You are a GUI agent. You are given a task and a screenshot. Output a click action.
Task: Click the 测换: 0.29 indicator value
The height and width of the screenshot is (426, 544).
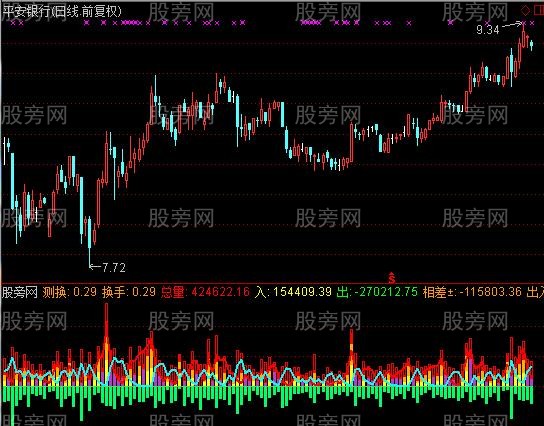[69, 292]
